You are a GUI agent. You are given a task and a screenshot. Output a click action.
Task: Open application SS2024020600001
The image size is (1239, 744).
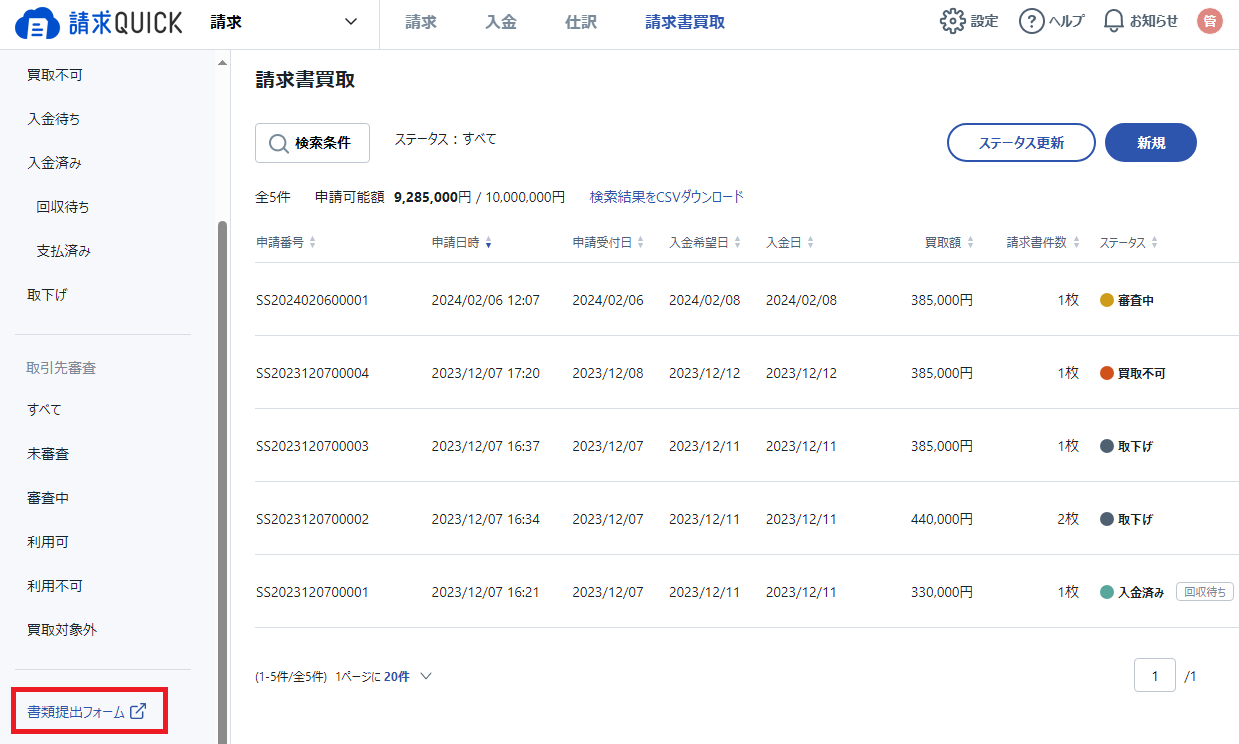[x=312, y=300]
